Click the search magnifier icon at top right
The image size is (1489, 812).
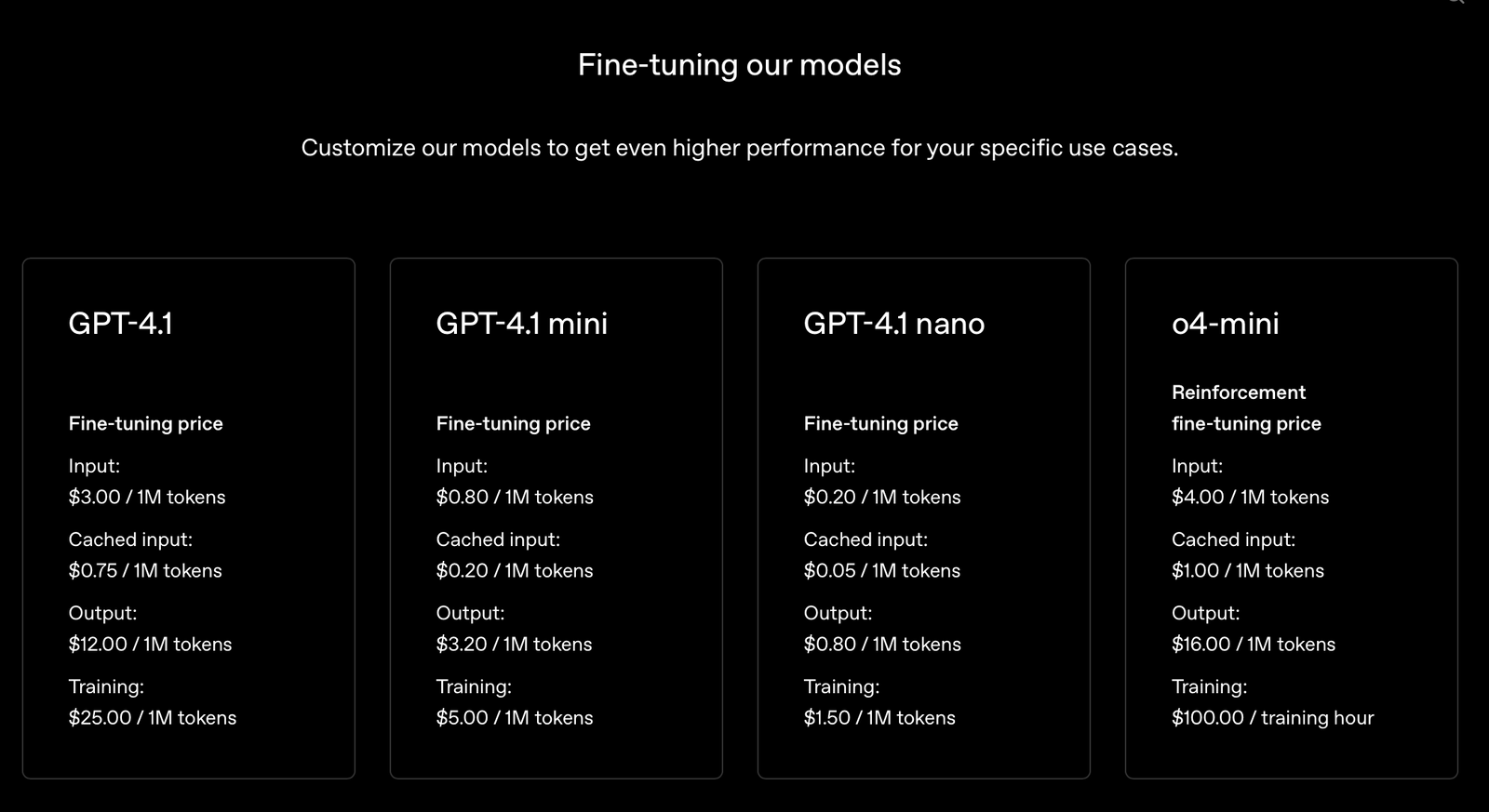click(1455, 2)
